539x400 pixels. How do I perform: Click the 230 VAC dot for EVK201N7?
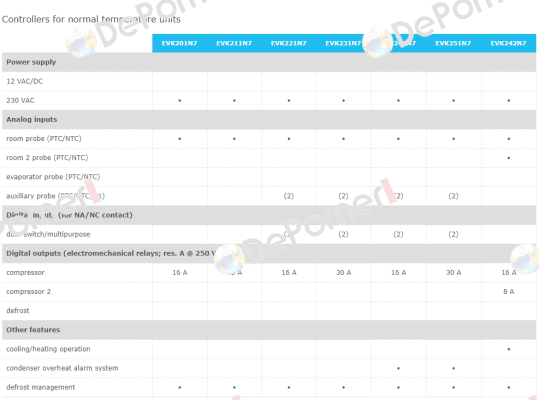179,101
